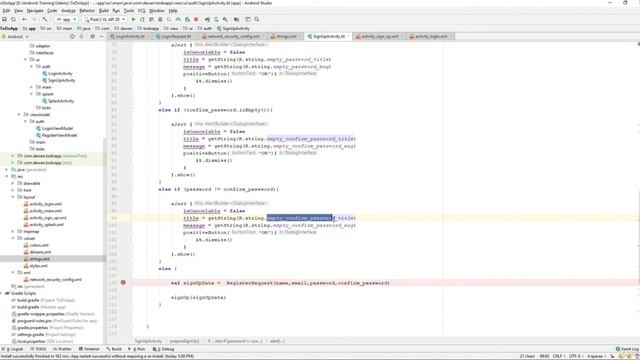Viewport: 640px width, 360px height.
Task: Select LoginViewModel in the project tree
Action: [x=54, y=128]
